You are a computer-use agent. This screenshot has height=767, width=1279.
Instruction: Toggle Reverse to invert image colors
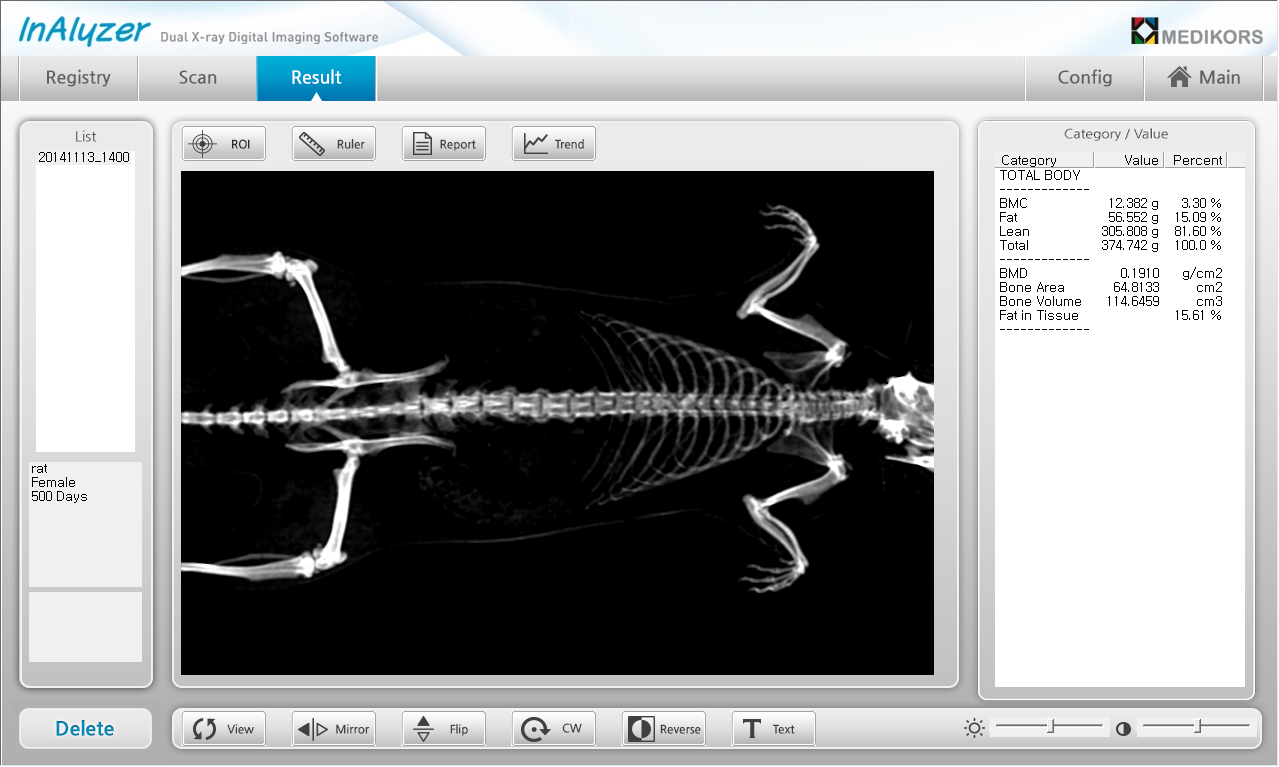click(664, 729)
